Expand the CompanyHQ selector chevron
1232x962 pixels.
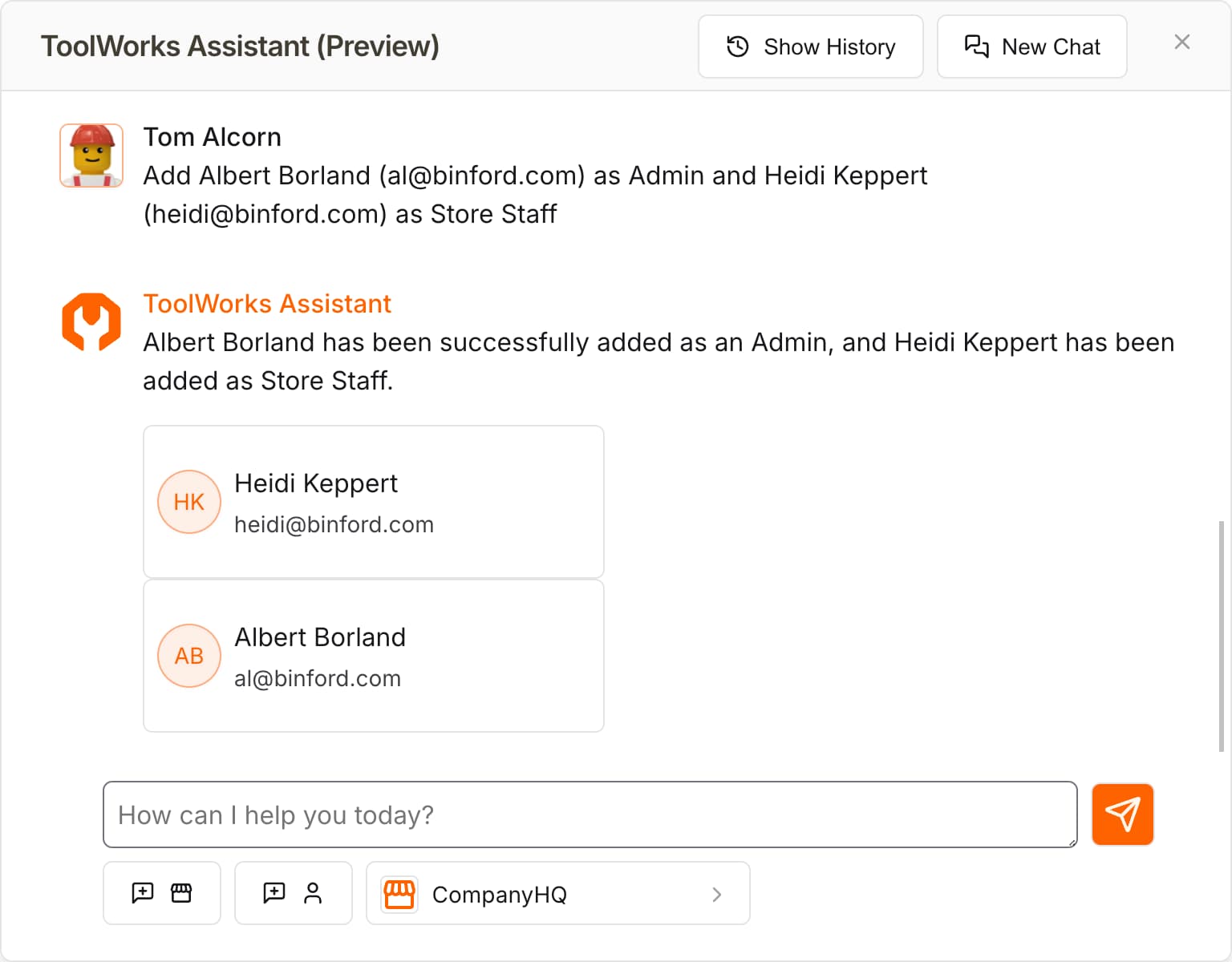point(716,895)
